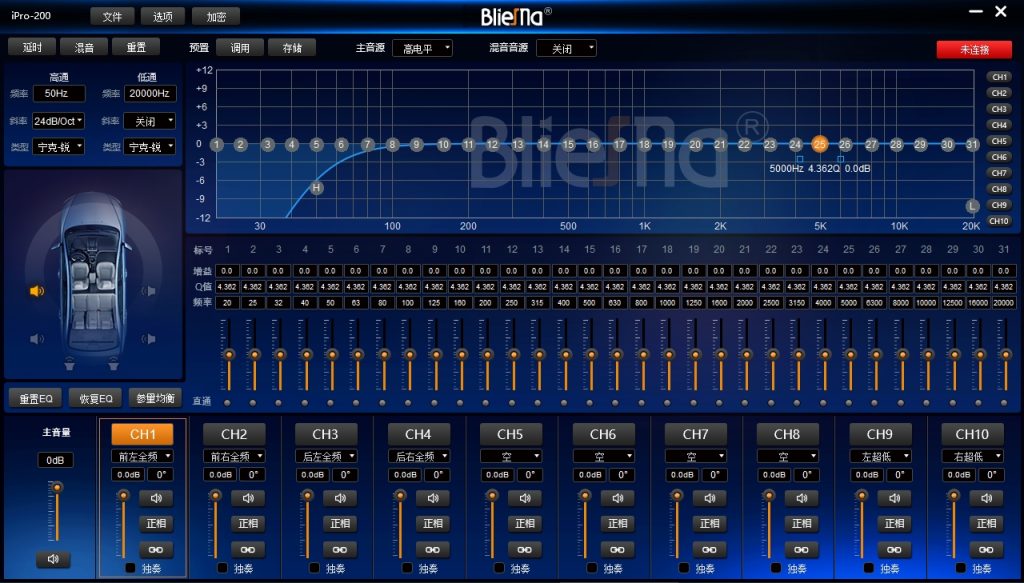Toggle the CH10 chain link icon
The height and width of the screenshot is (583, 1024).
tap(986, 550)
